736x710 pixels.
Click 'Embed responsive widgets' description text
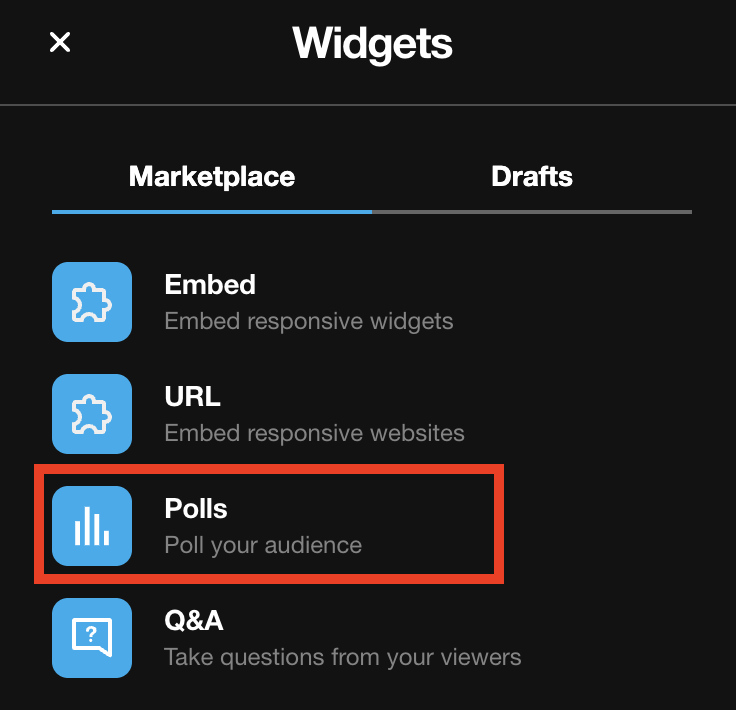(309, 321)
